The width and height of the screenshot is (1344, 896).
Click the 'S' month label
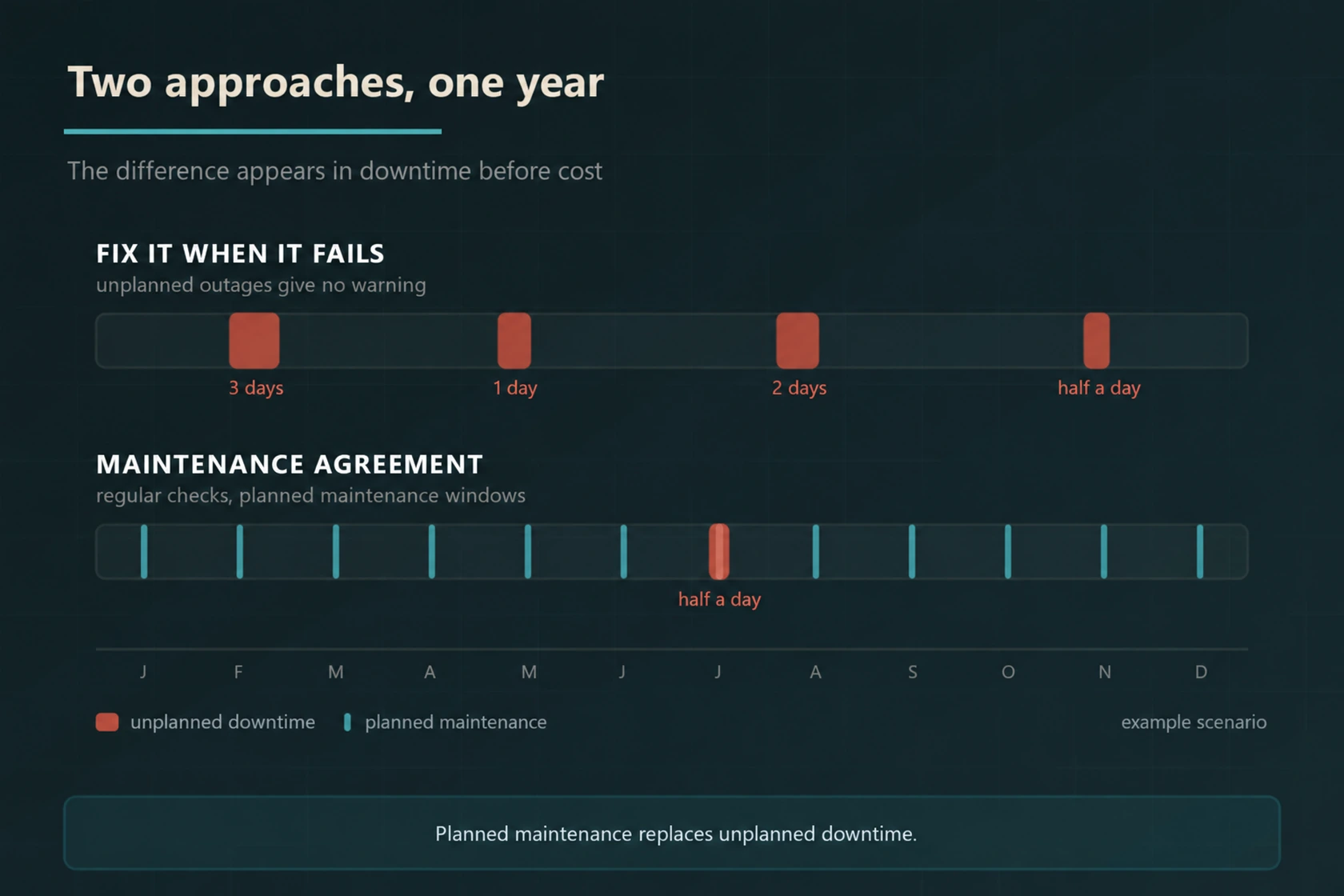912,672
